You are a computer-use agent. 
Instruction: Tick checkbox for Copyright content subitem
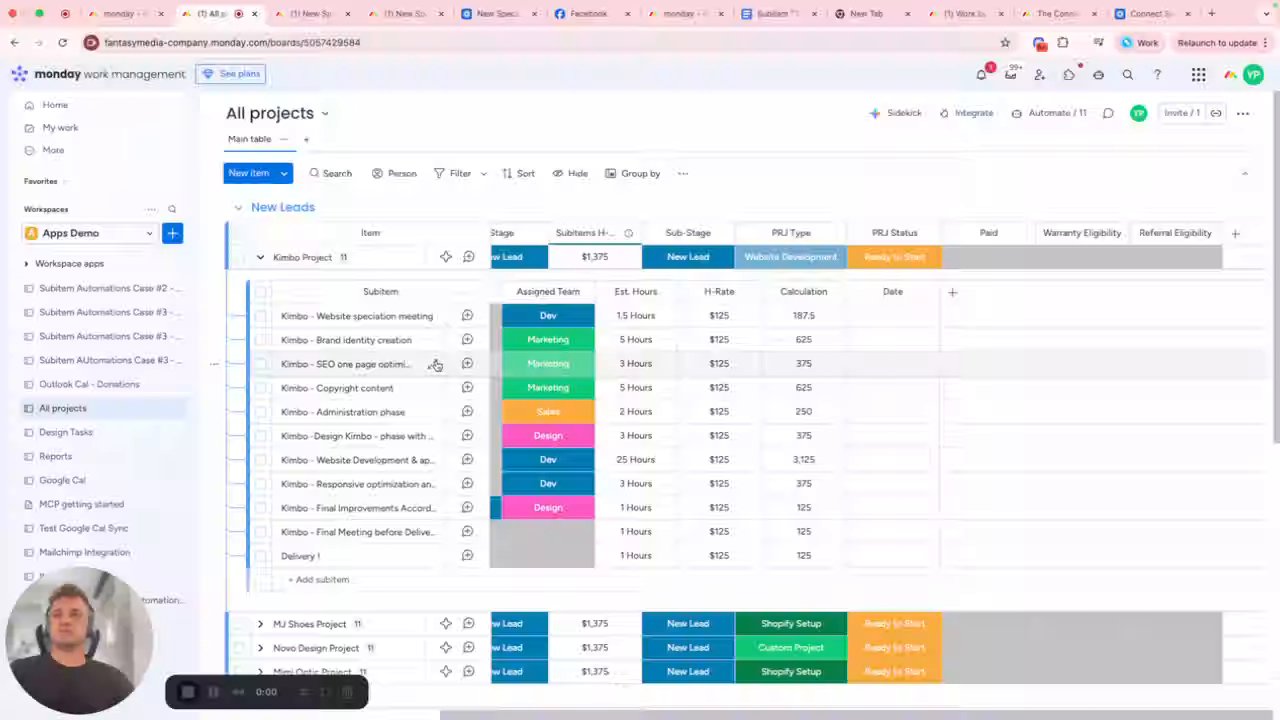point(261,388)
